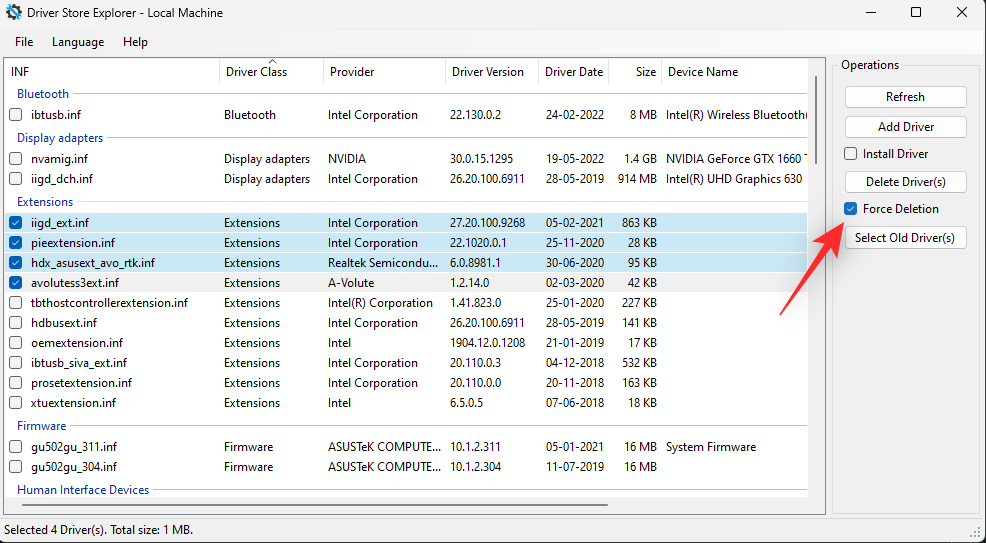
Task: Check the oemextension.inf checkbox
Action: pyautogui.click(x=16, y=343)
